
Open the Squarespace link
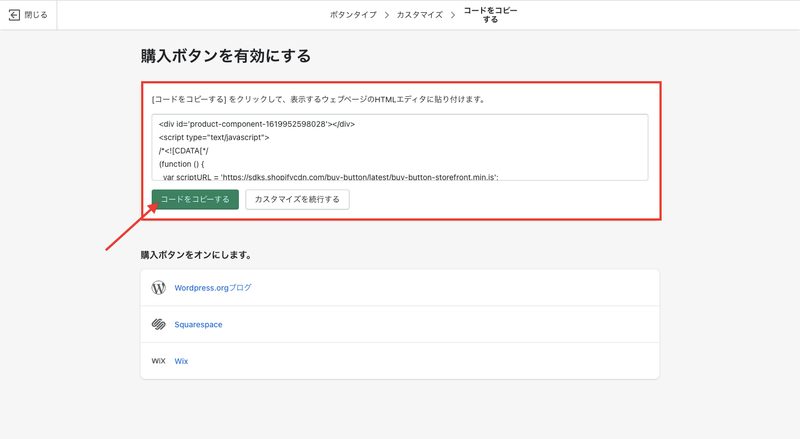tap(198, 325)
